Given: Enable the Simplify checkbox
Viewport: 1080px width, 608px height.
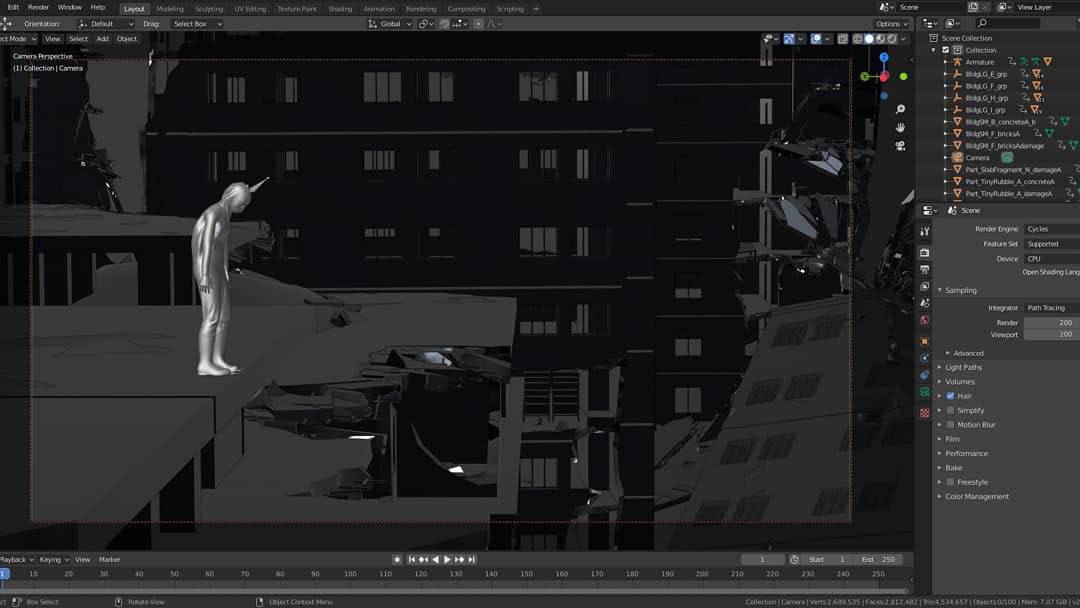Looking at the screenshot, I should tap(951, 410).
